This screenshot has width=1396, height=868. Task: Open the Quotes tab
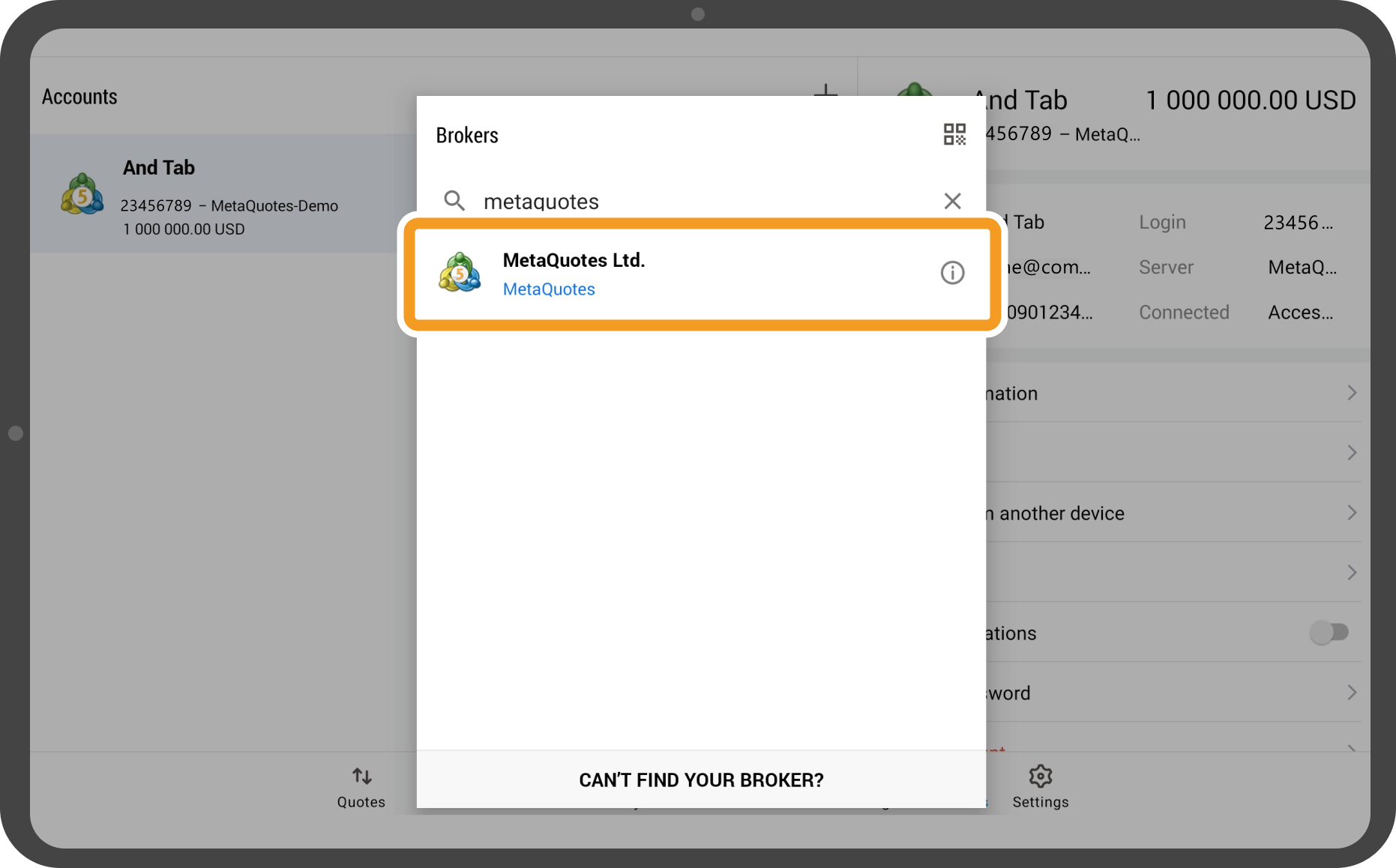pos(361,787)
